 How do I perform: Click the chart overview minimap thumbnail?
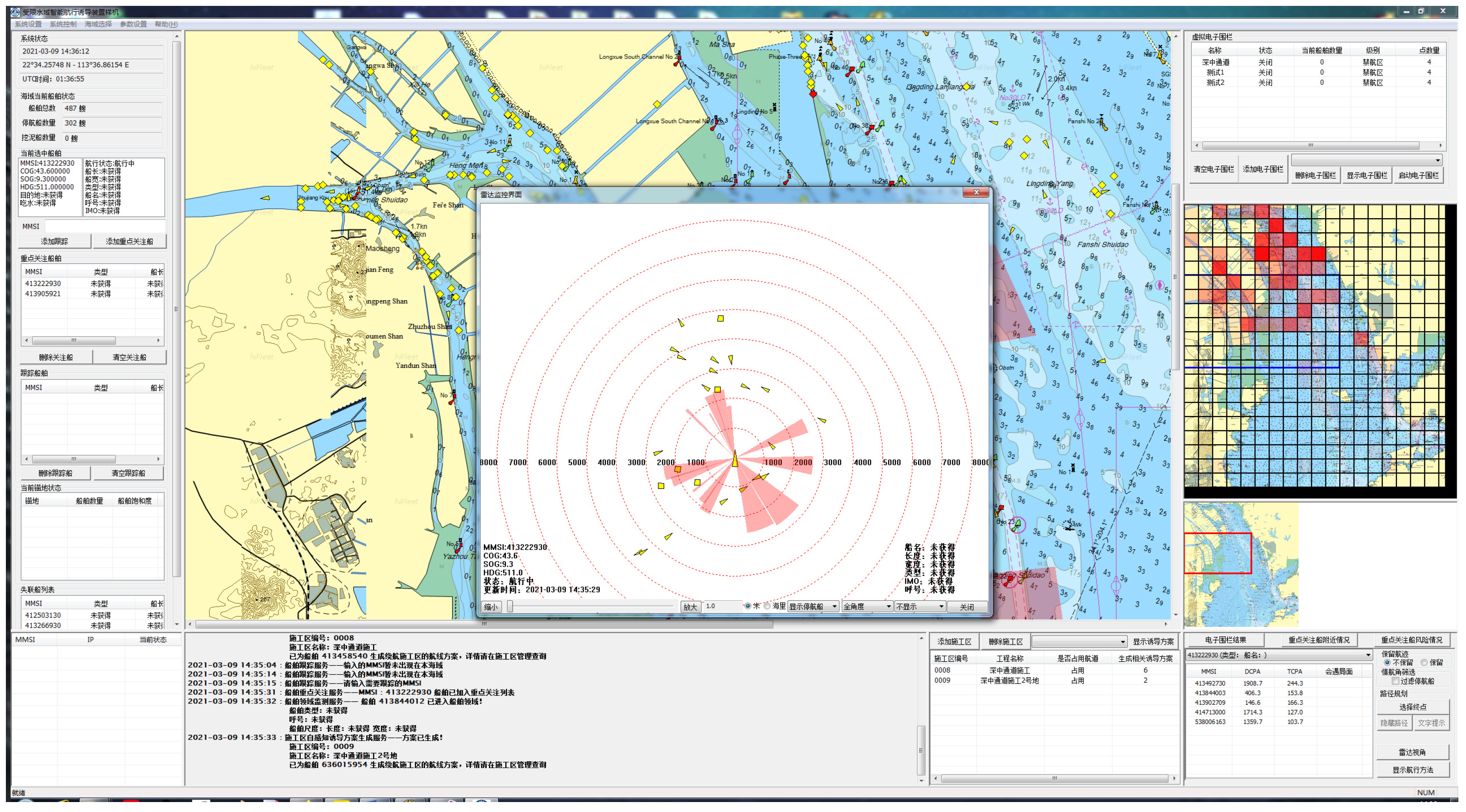pos(1241,564)
